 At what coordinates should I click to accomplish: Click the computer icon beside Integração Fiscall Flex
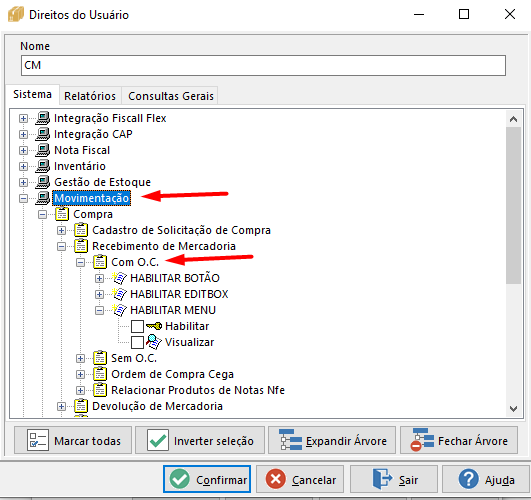[43, 118]
